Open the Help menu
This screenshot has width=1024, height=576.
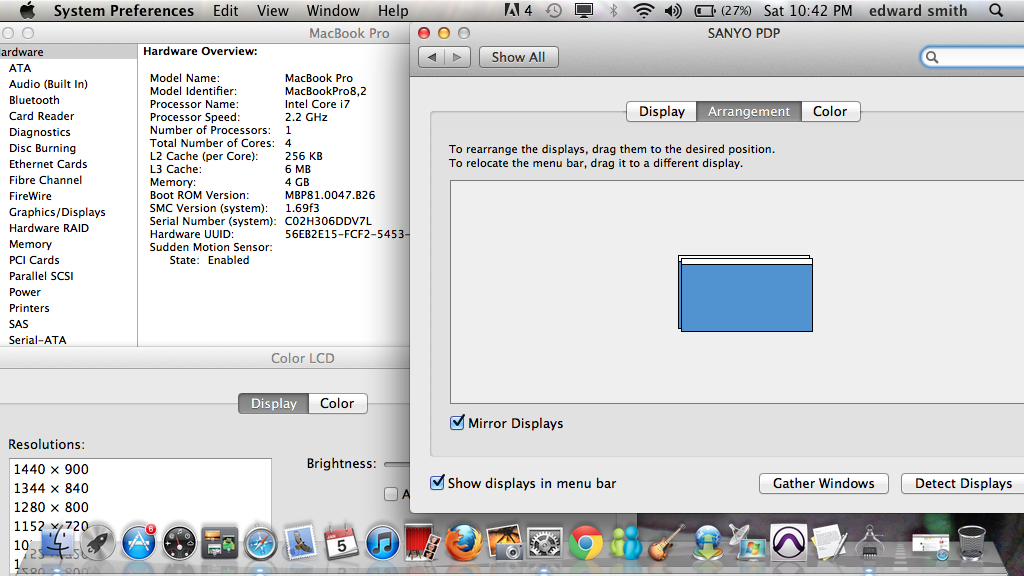pos(393,10)
